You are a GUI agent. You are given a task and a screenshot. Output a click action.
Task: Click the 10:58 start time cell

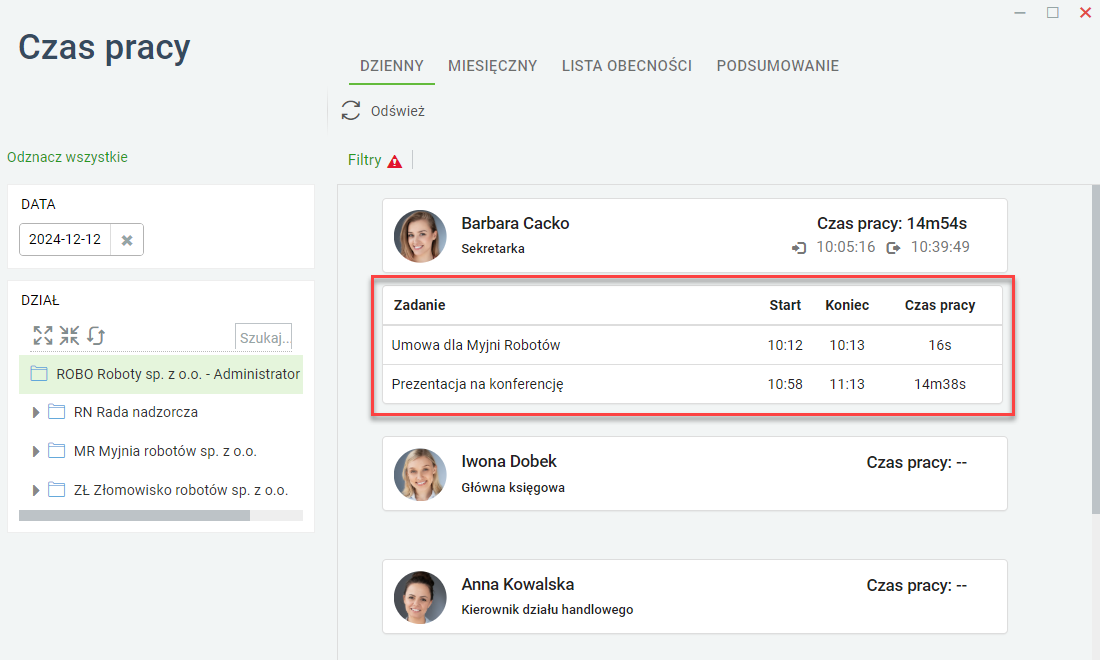pos(785,384)
